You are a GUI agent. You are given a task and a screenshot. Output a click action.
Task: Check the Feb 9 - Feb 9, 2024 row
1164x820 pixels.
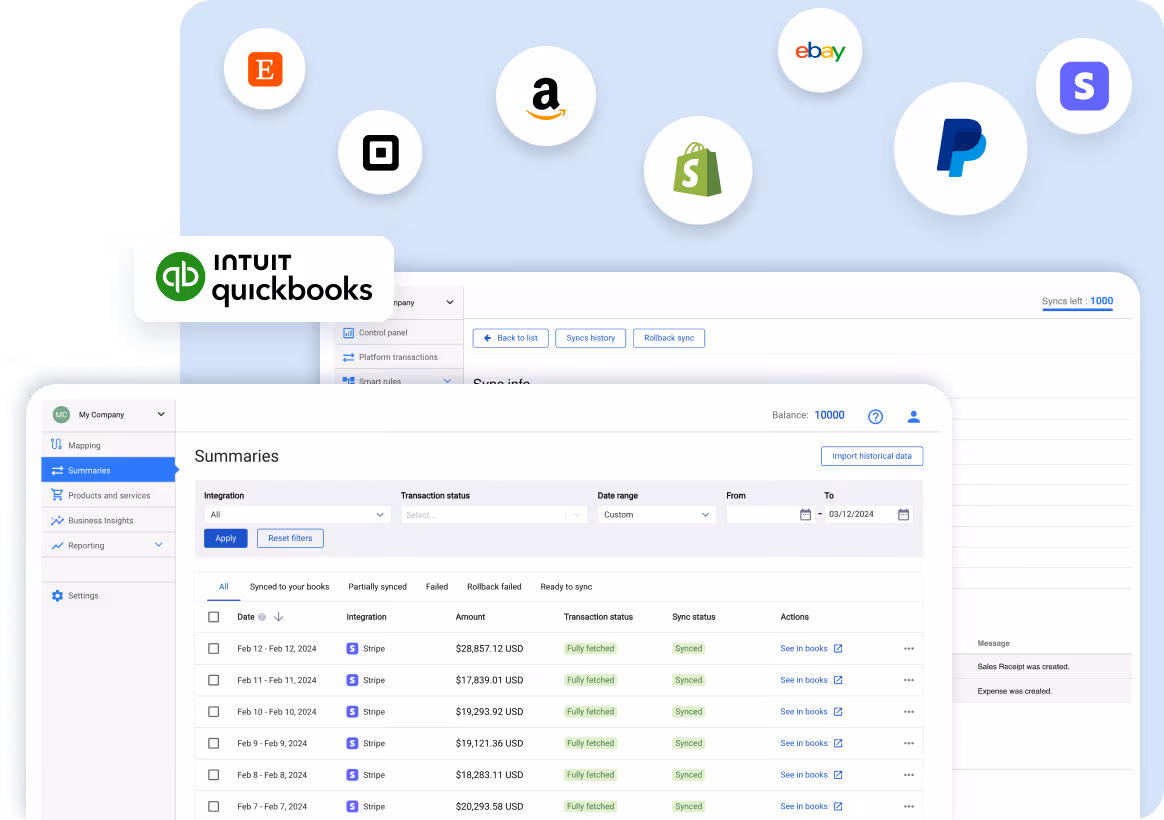click(214, 743)
